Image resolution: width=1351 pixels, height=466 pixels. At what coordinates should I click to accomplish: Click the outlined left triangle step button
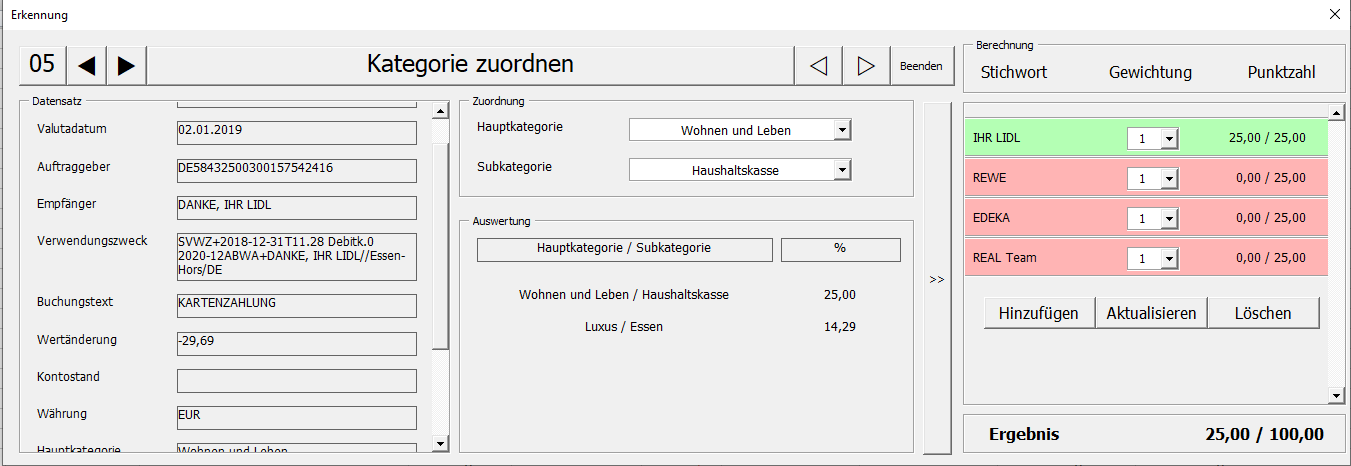click(818, 66)
